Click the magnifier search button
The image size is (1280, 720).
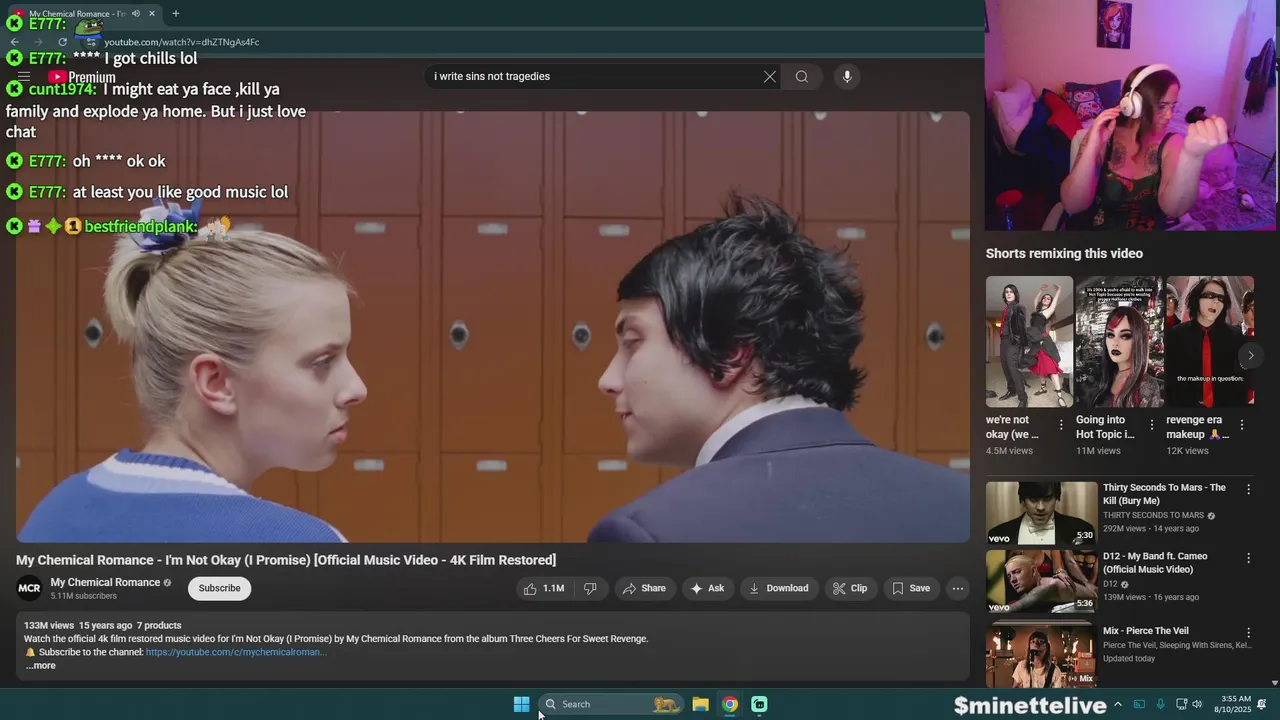point(802,77)
